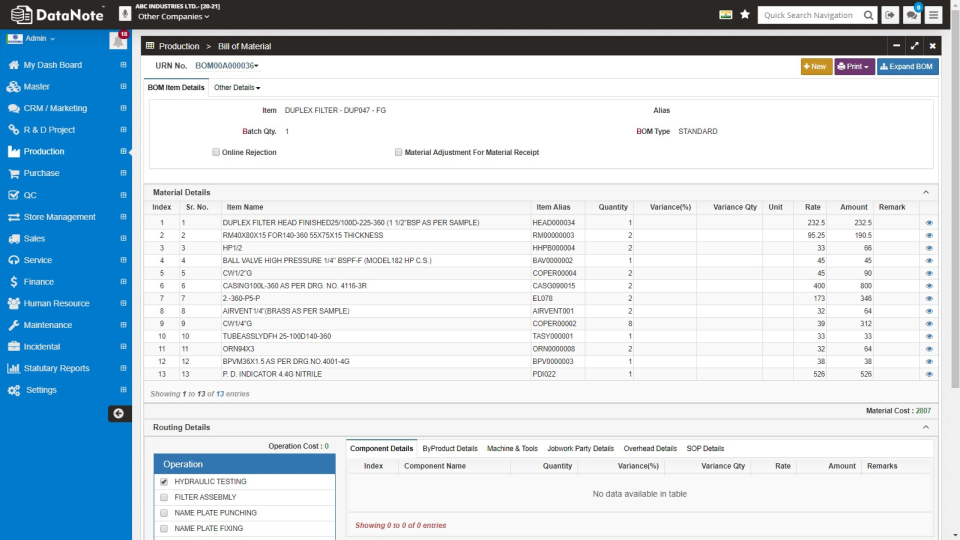The image size is (960, 540).
Task: Click the Quick Search Navigation field
Action: click(x=808, y=15)
